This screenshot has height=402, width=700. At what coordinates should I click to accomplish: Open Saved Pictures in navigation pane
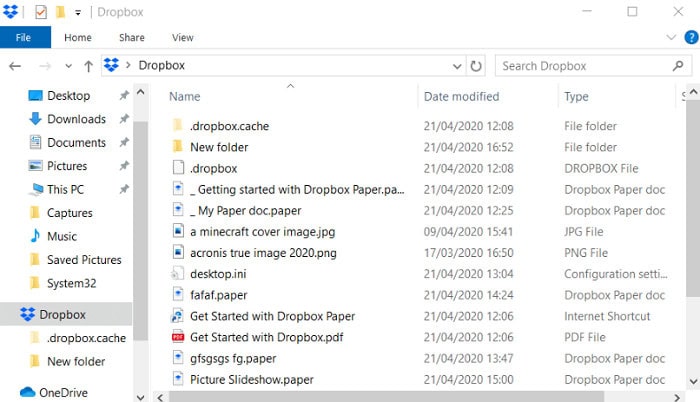[84, 260]
